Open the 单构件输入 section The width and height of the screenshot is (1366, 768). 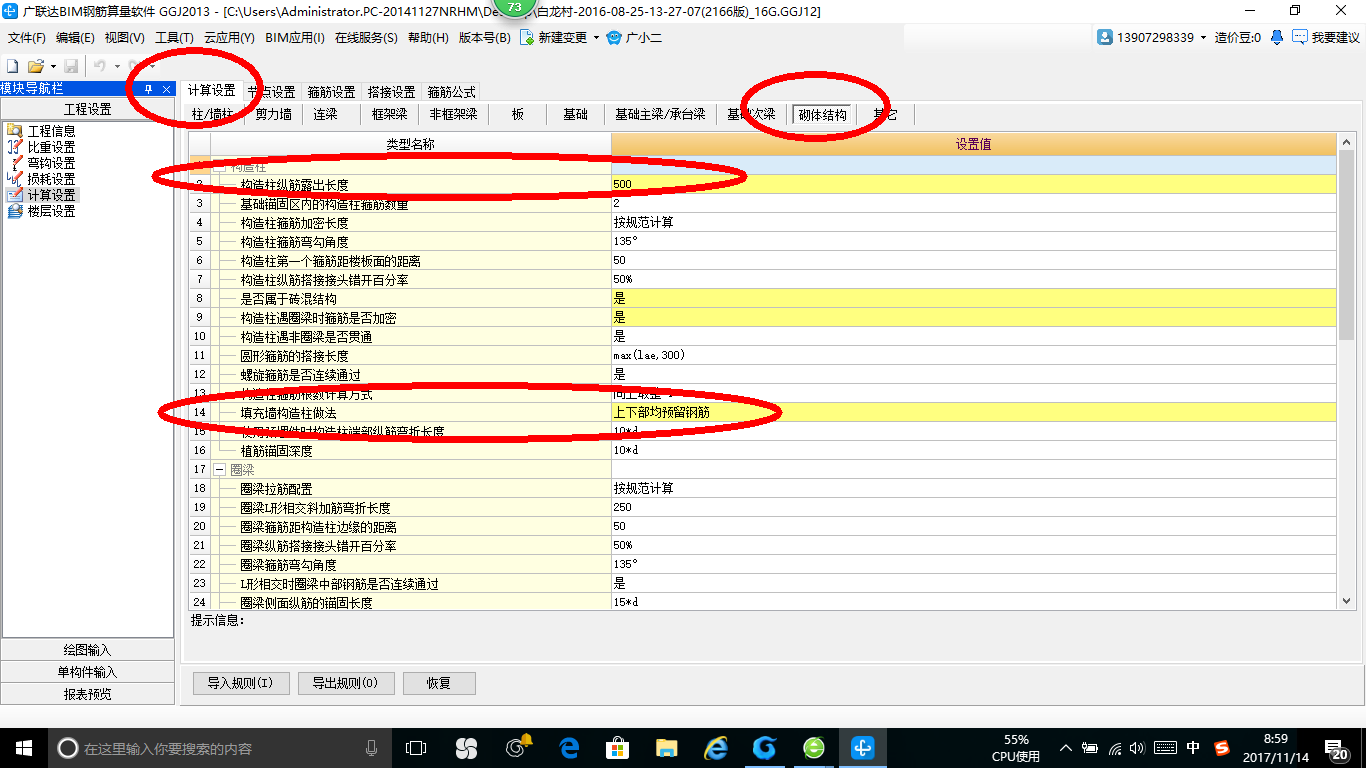point(88,672)
